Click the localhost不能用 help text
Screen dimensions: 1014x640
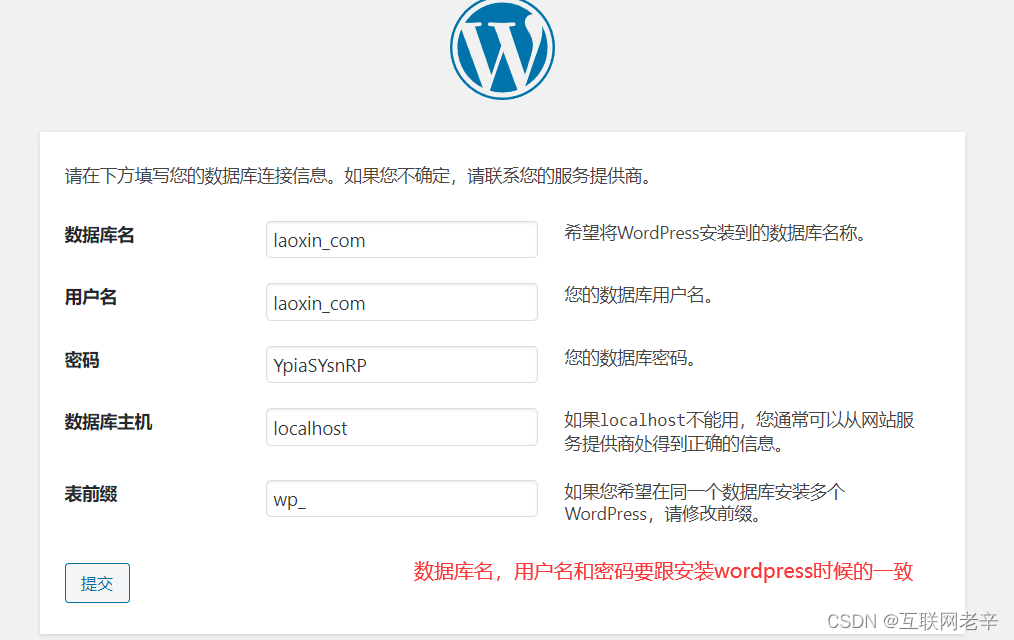pos(739,432)
